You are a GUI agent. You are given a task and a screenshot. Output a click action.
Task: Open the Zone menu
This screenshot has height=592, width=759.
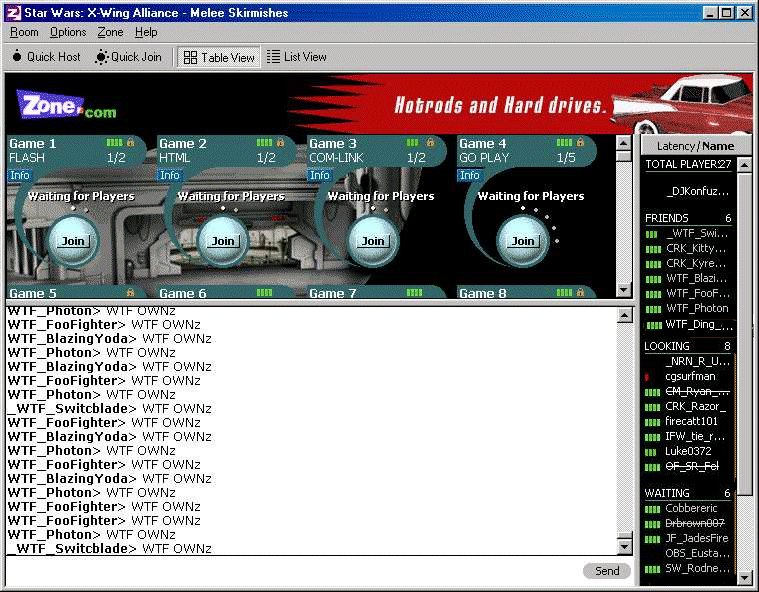110,33
